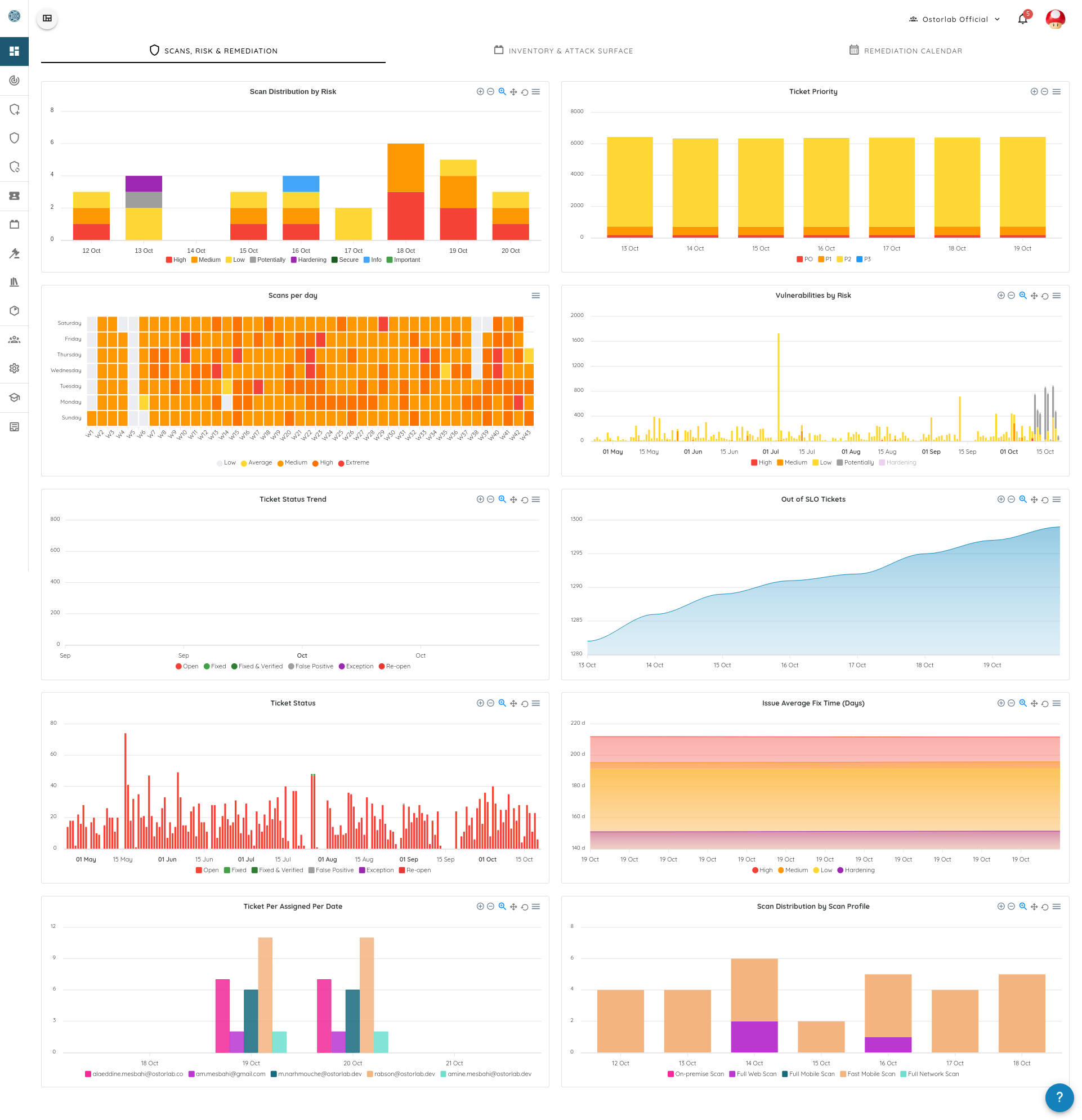Toggle False Positive in Ticket Status legend
1082x1120 pixels.
(x=332, y=871)
